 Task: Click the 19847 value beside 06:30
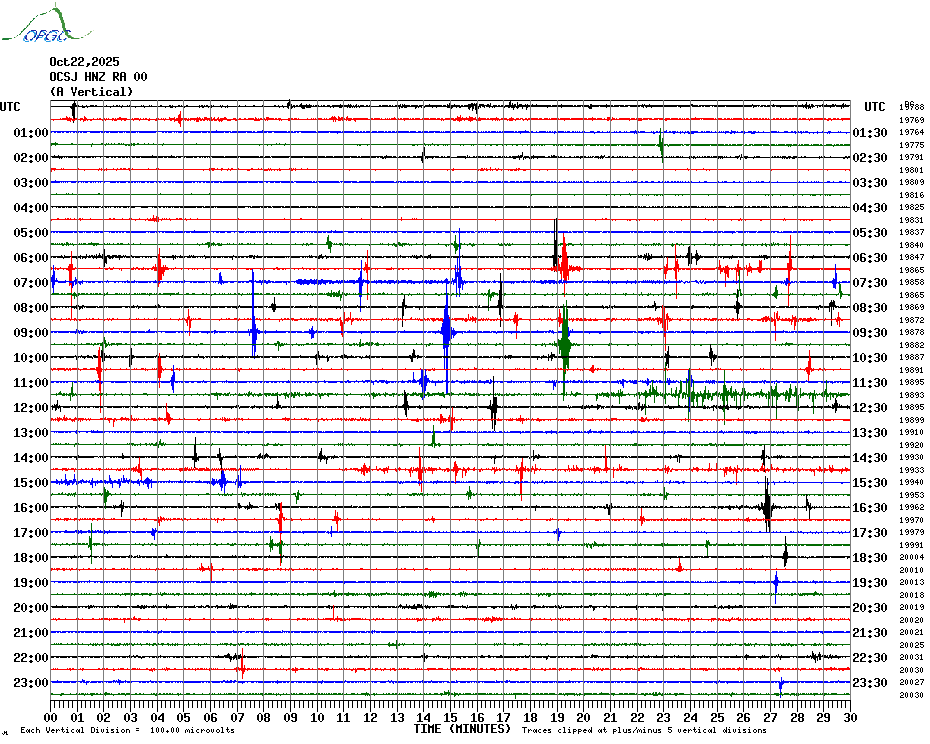coord(911,257)
